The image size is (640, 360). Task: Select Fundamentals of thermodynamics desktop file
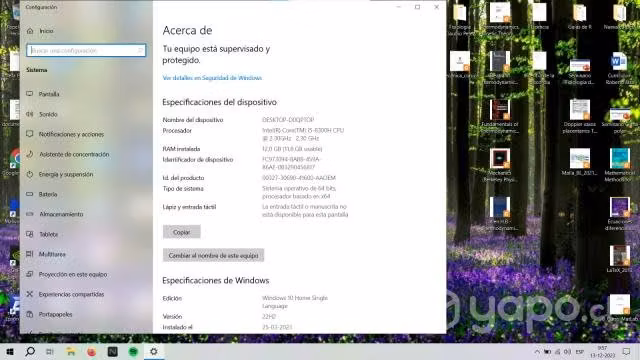pyautogui.click(x=500, y=116)
